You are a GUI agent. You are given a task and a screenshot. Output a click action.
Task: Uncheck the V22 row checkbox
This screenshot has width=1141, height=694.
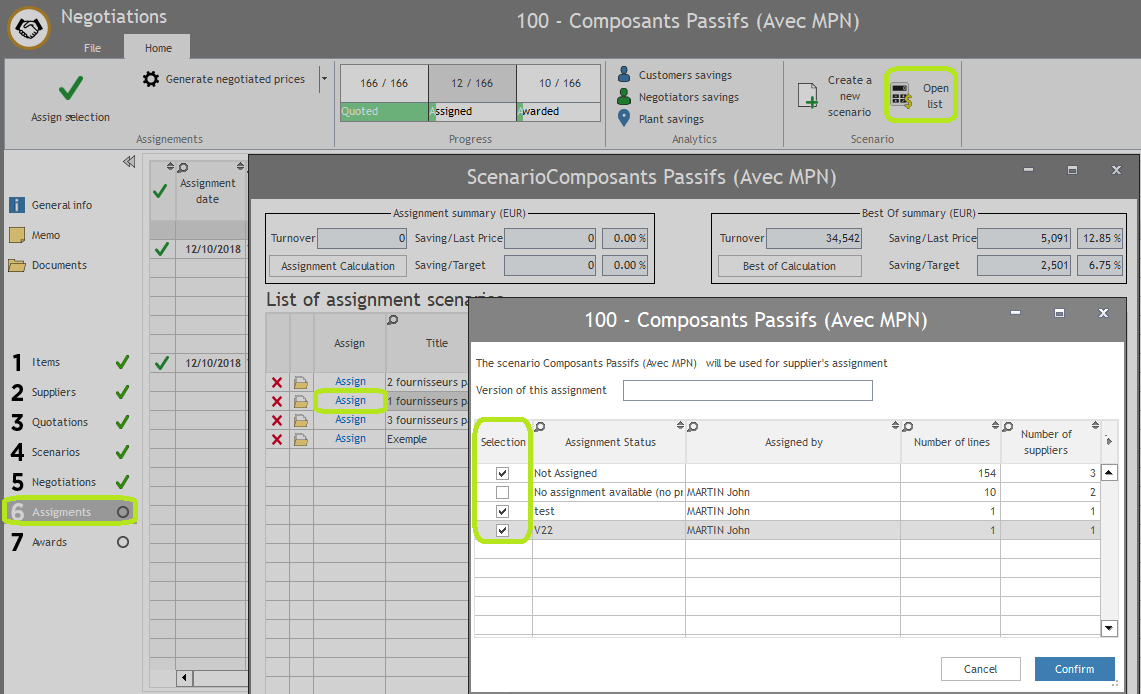pyautogui.click(x=502, y=530)
